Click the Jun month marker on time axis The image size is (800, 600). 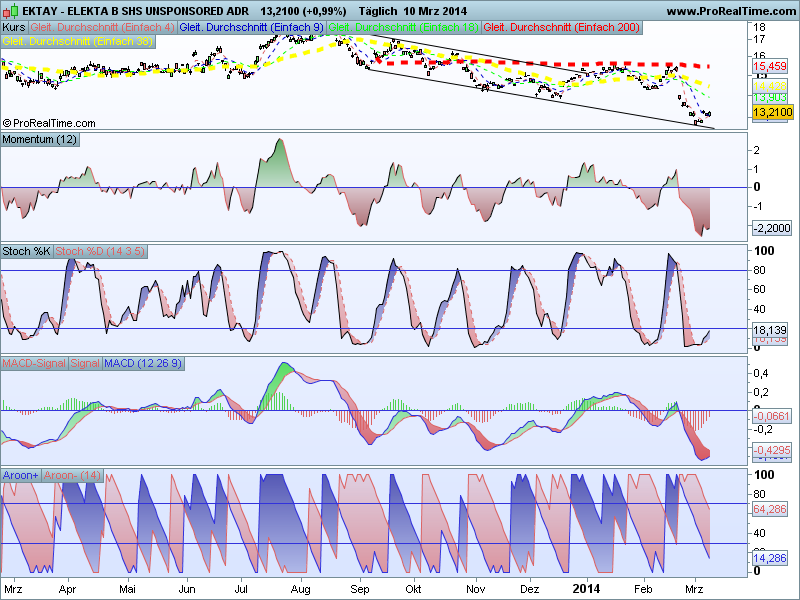187,589
